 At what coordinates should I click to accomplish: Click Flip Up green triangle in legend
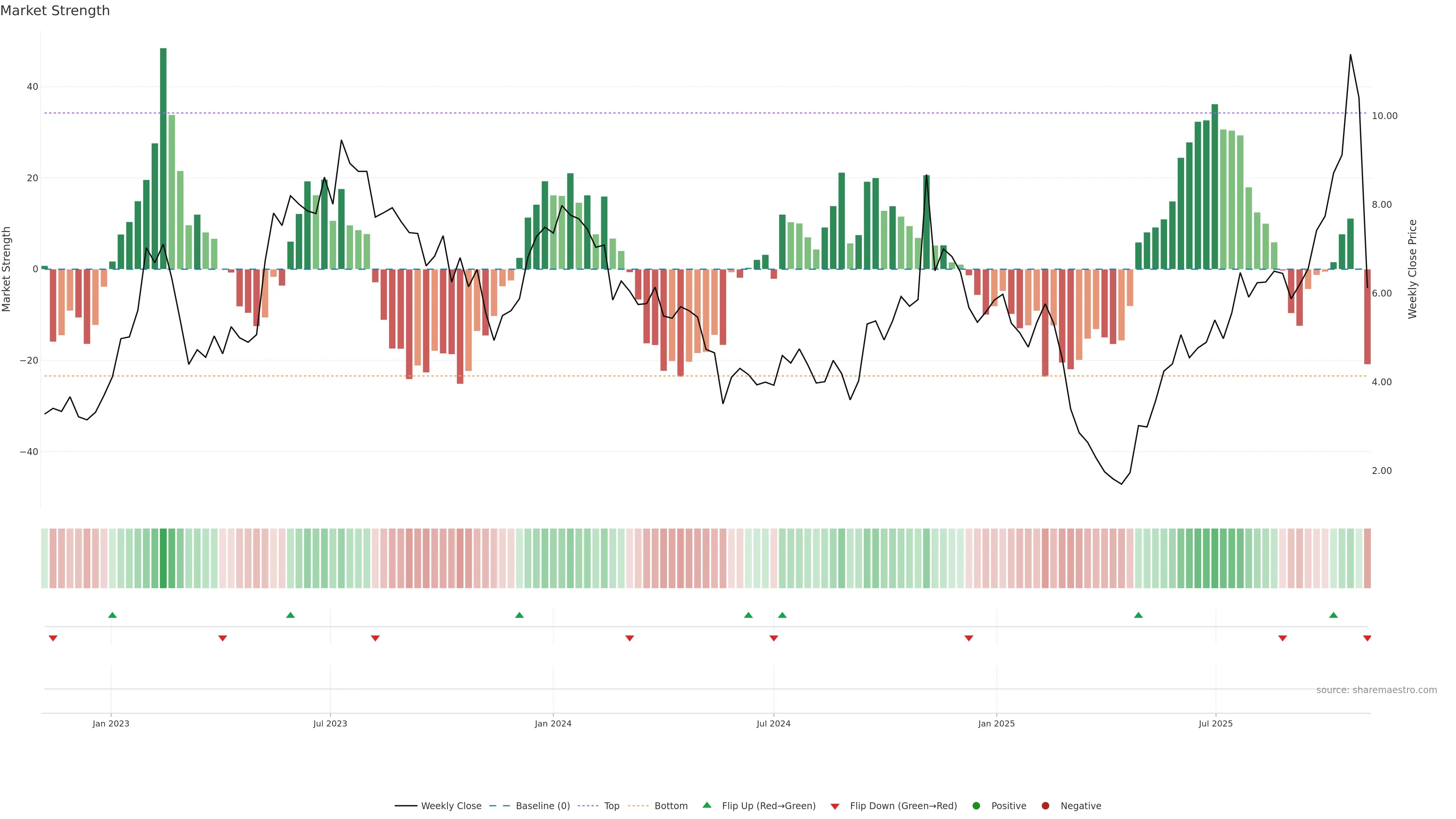706,805
